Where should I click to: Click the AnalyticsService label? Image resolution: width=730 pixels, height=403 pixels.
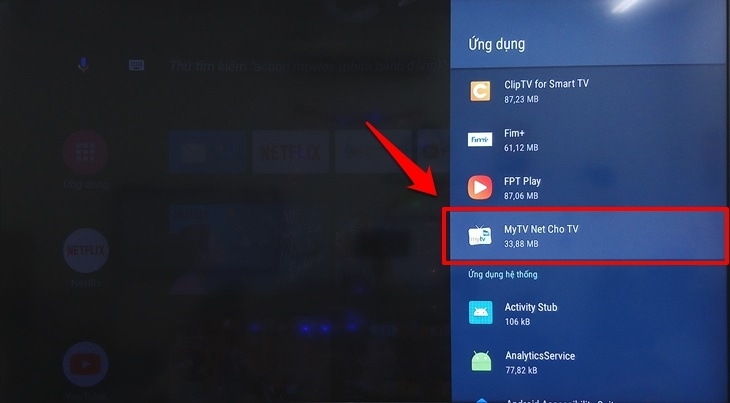click(x=540, y=356)
